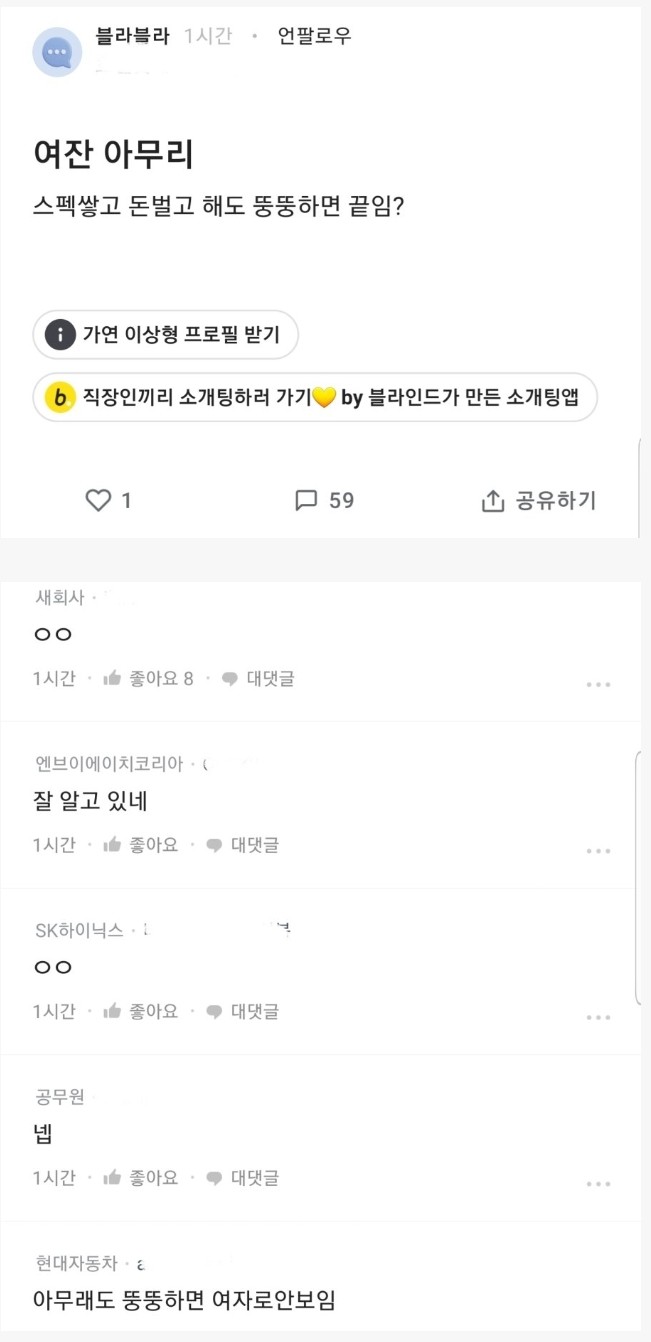Like the 공무원 comment
651x1342 pixels.
[x=112, y=1178]
